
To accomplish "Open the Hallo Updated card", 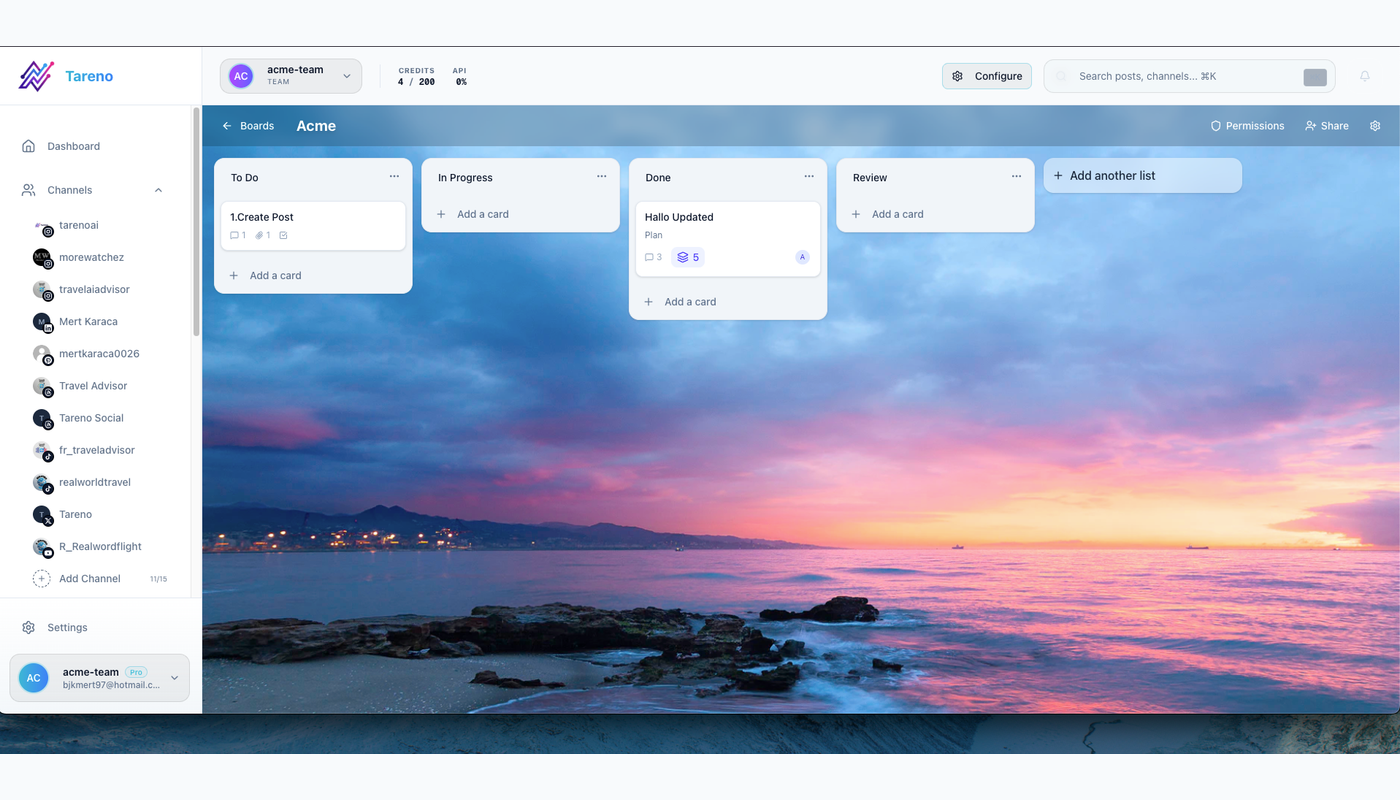I will coord(728,239).
